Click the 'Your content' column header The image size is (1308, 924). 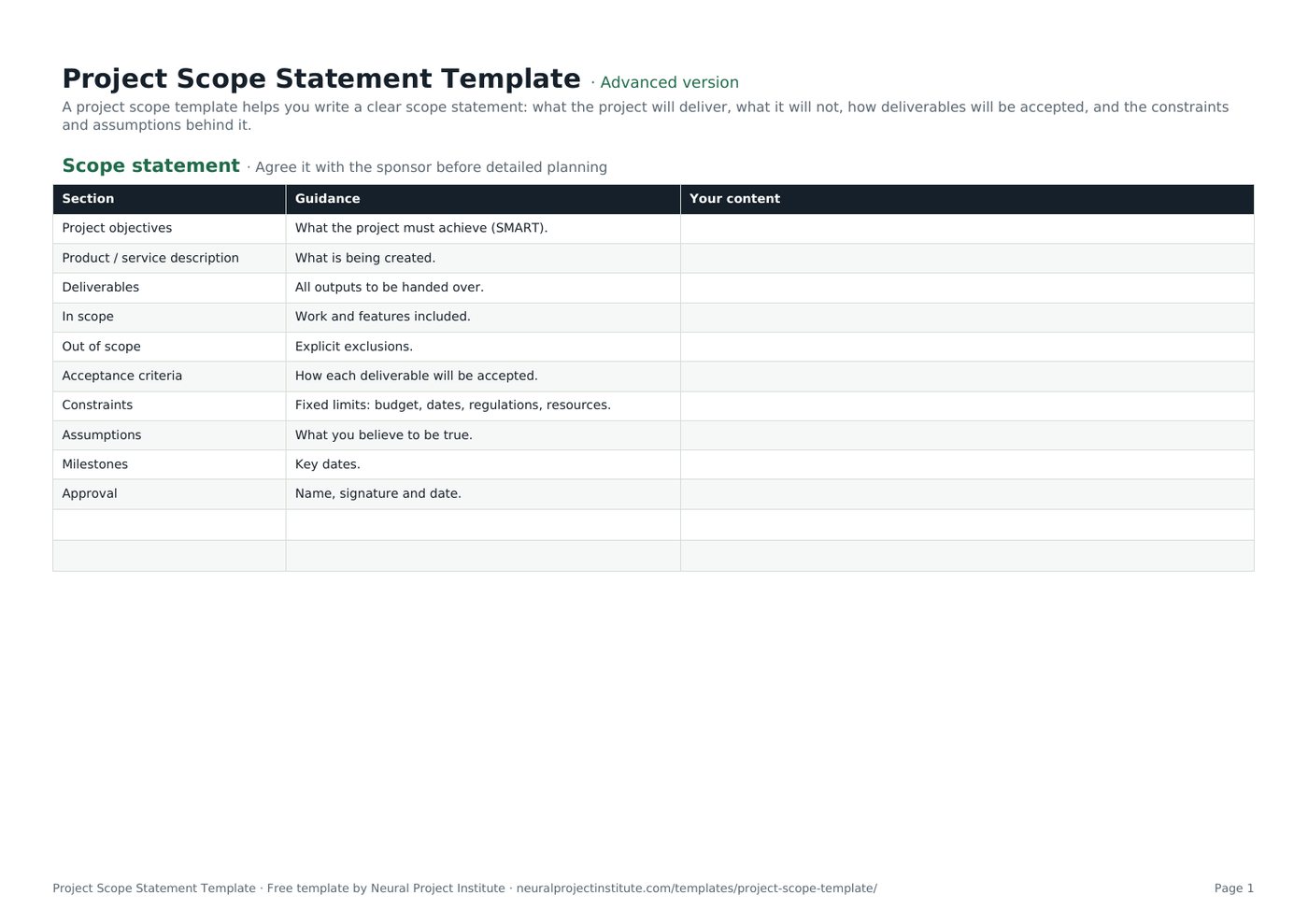pos(967,199)
